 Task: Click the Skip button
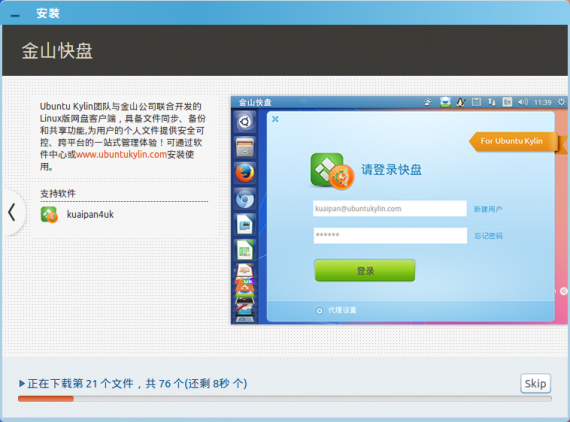coord(535,383)
